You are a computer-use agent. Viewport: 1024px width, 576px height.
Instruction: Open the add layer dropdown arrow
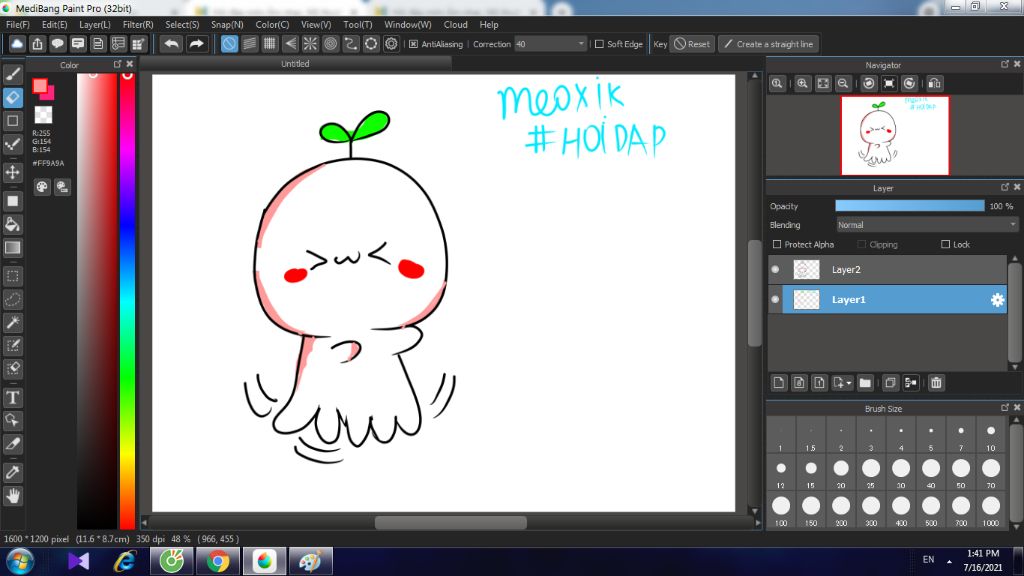[848, 382]
